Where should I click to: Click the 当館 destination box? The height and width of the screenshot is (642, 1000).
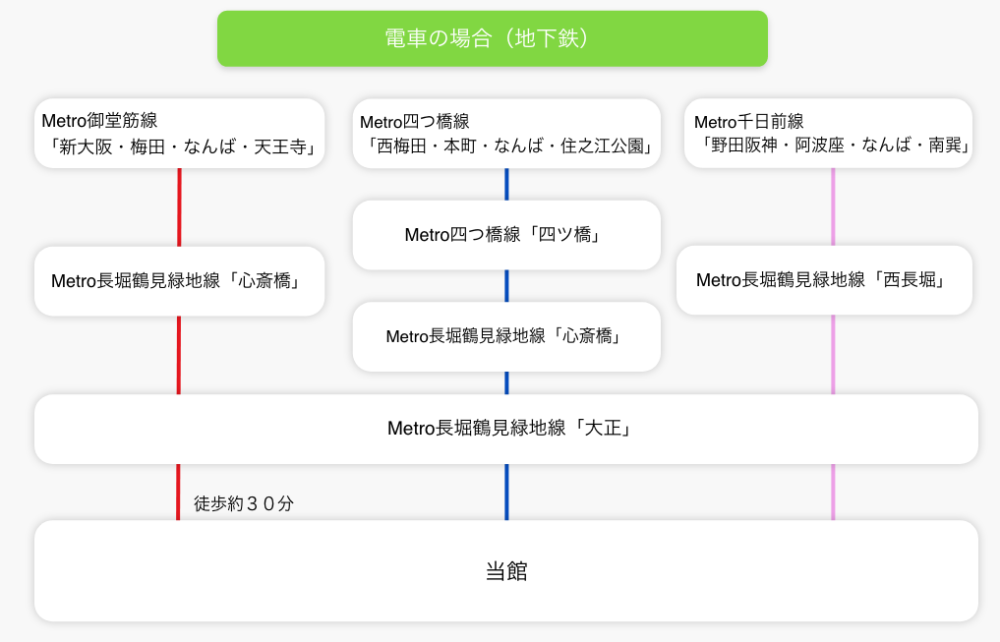click(506, 571)
